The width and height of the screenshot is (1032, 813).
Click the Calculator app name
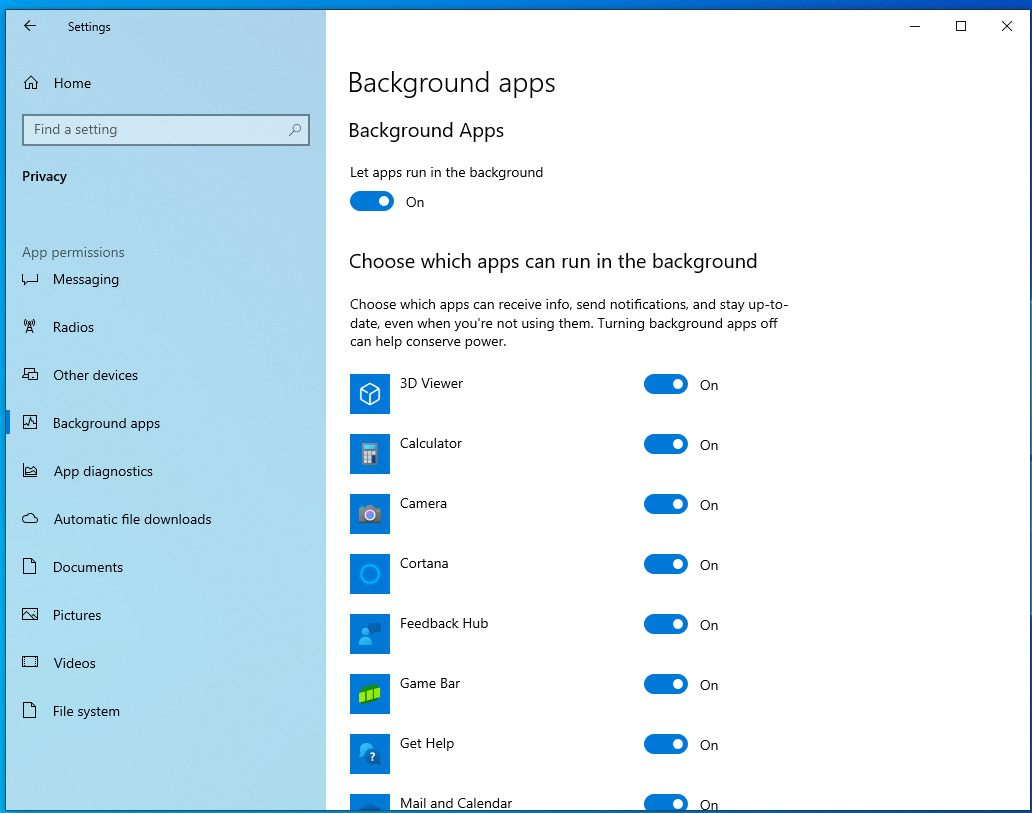pyautogui.click(x=430, y=443)
